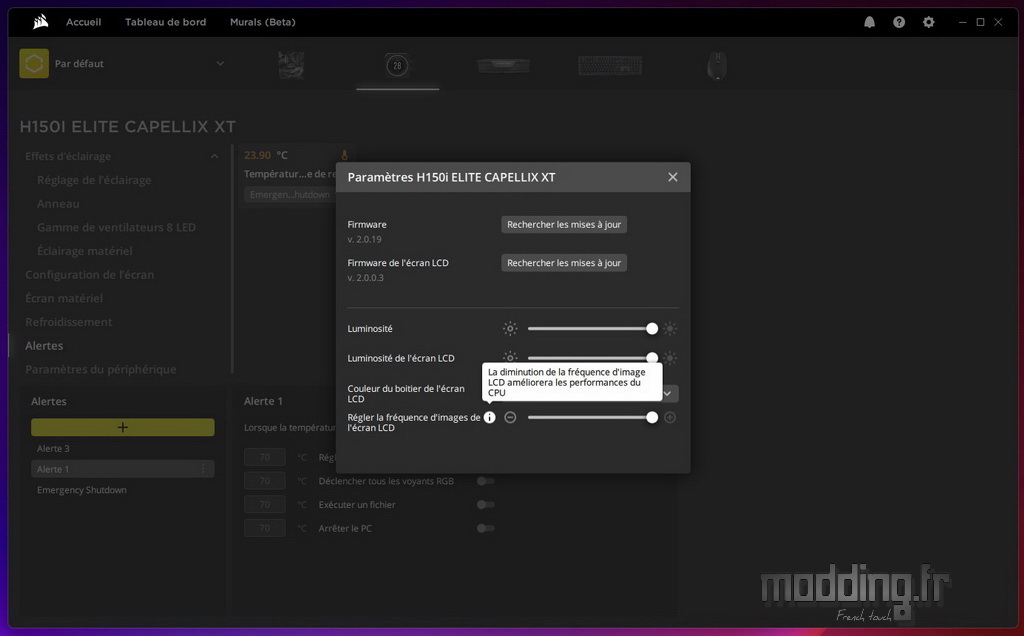Click the Corsair sails logo

[x=40, y=22]
